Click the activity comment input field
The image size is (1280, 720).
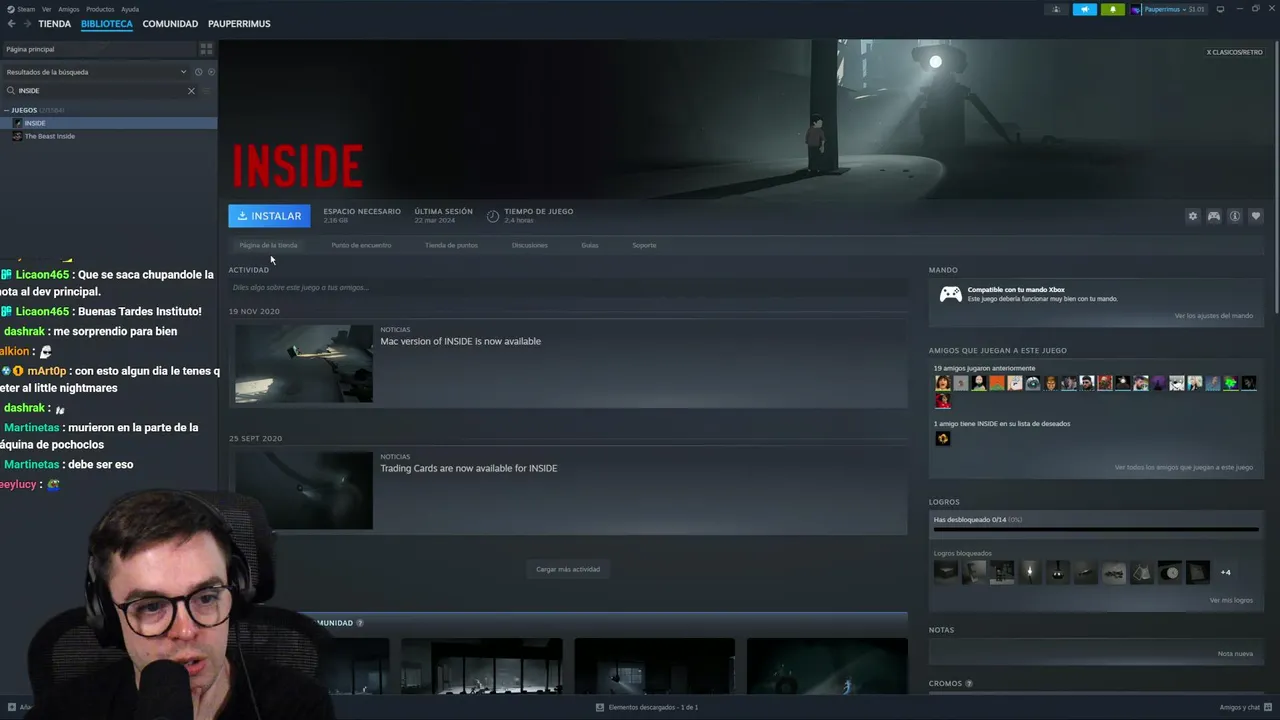568,288
